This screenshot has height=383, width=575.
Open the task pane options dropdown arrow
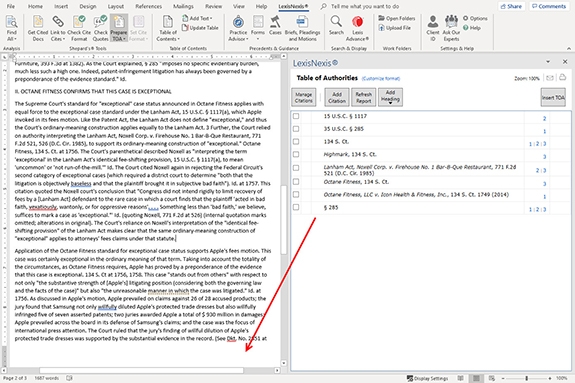[x=548, y=62]
